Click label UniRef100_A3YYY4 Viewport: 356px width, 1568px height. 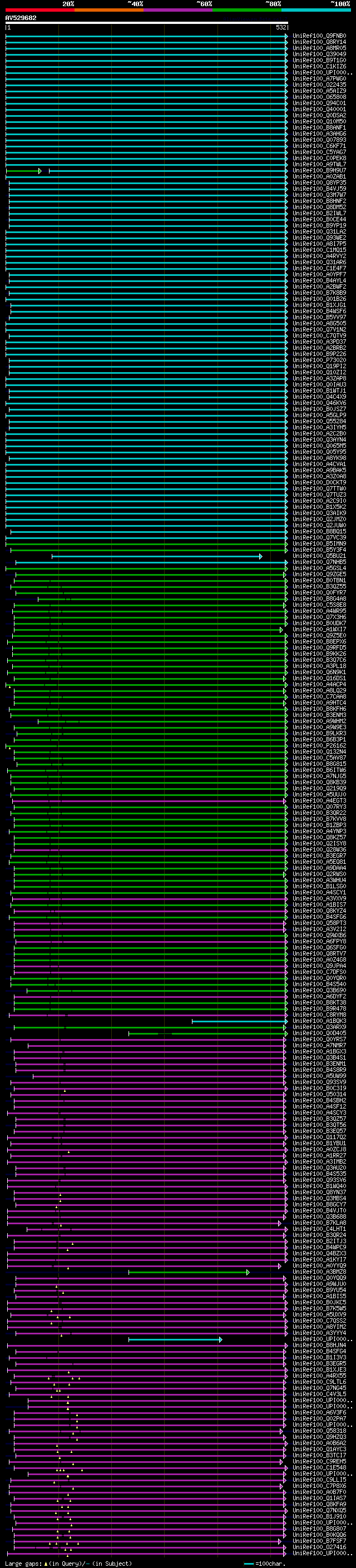[319, 1333]
